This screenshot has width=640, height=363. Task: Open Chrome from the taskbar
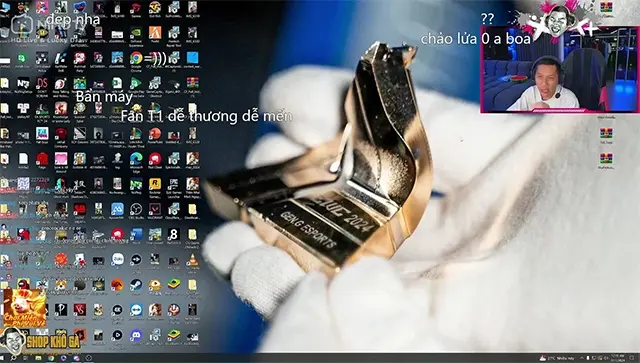pyautogui.click(x=51, y=358)
